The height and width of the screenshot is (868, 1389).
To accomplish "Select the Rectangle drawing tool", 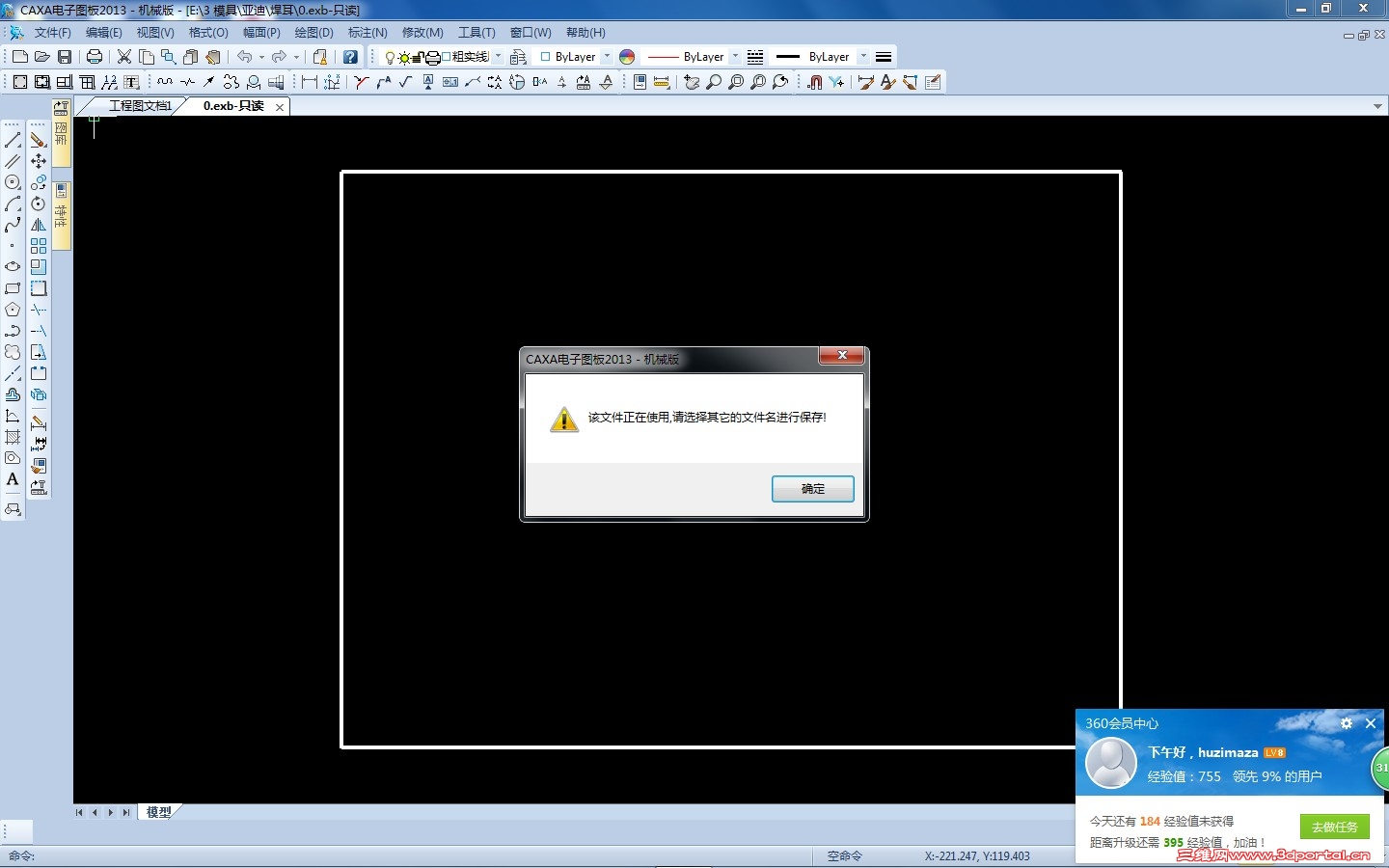I will pyautogui.click(x=13, y=288).
